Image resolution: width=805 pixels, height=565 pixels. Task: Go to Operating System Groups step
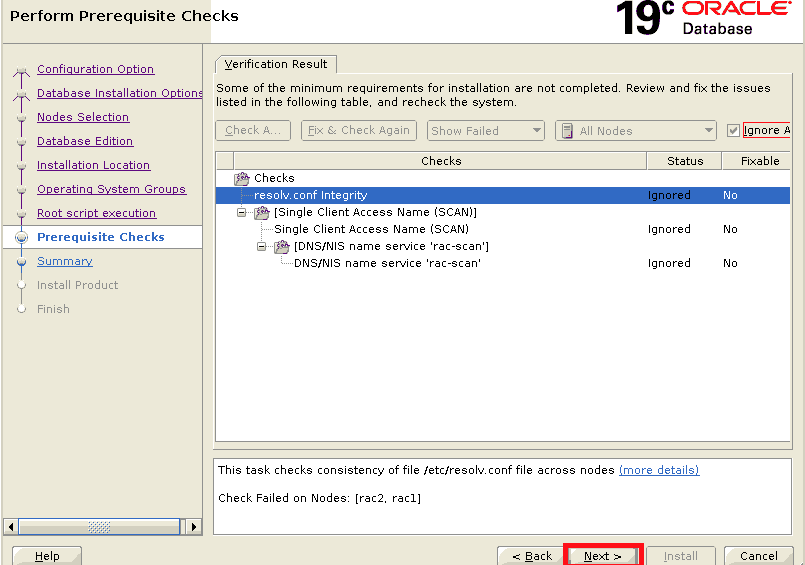[111, 189]
